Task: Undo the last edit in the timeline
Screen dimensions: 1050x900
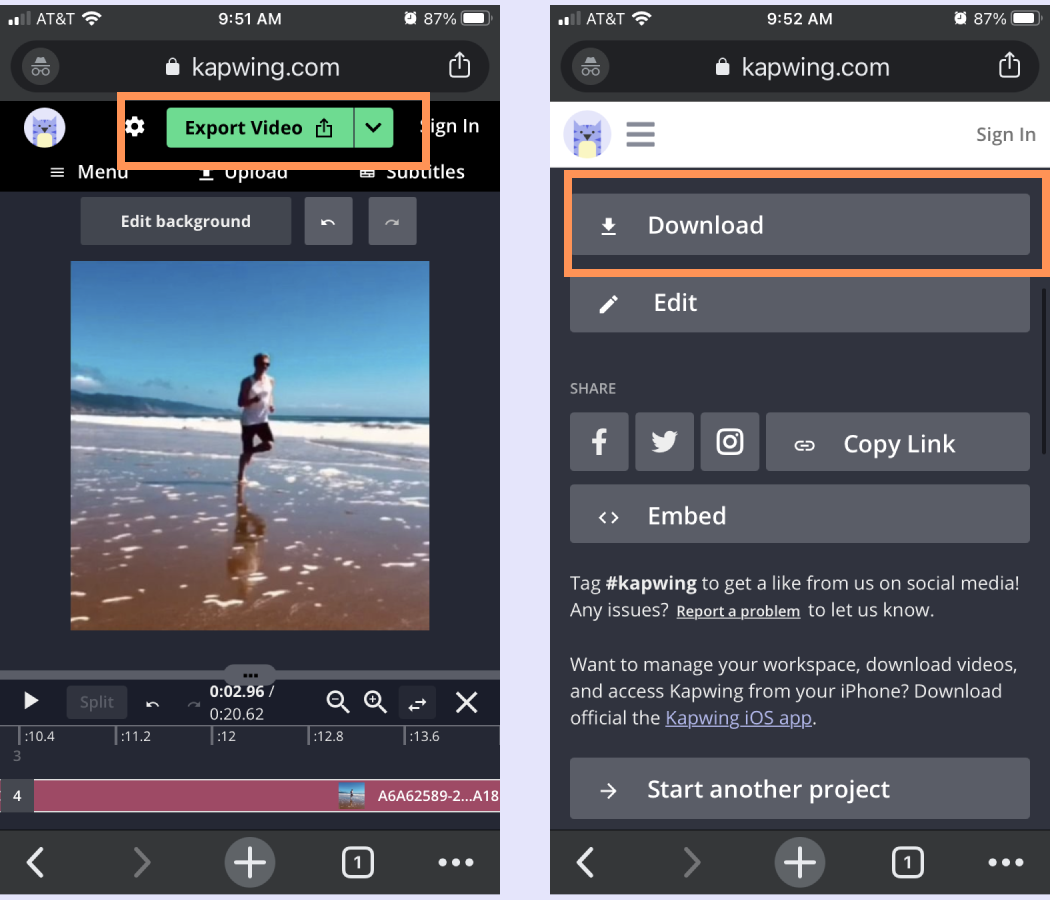Action: coord(152,702)
